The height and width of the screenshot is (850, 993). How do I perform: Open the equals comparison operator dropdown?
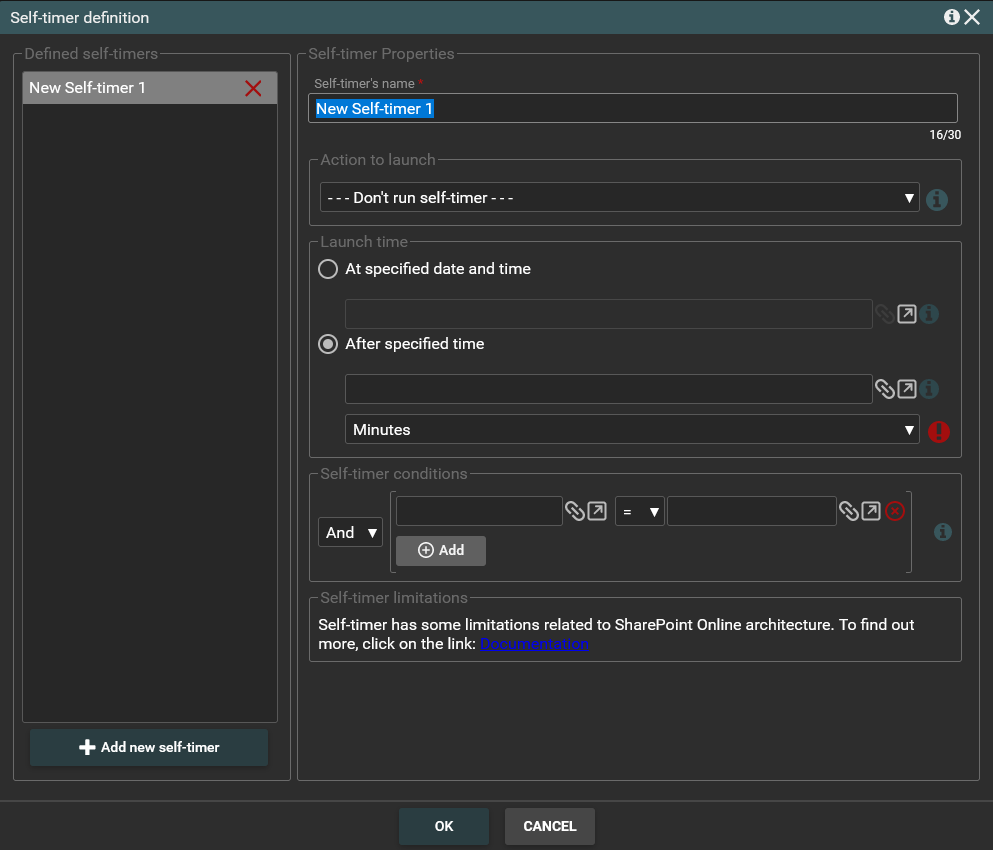click(x=640, y=512)
